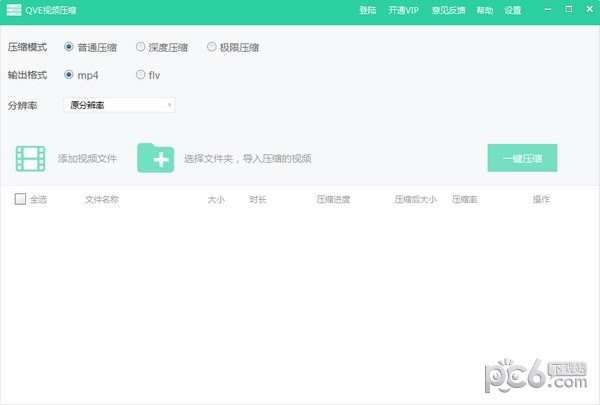
Task: Click 开通VIP in title bar
Action: 403,10
